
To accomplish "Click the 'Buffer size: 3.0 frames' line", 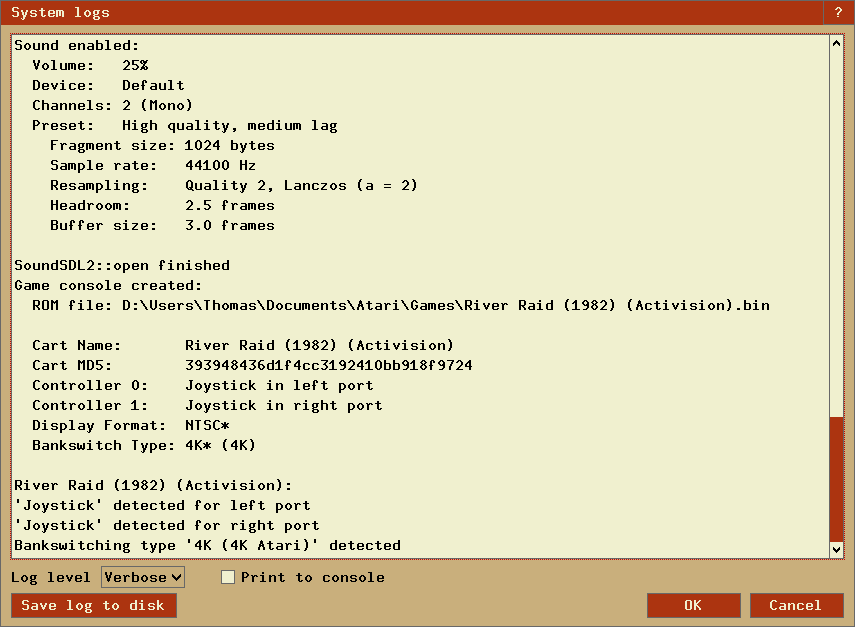I will click(162, 225).
